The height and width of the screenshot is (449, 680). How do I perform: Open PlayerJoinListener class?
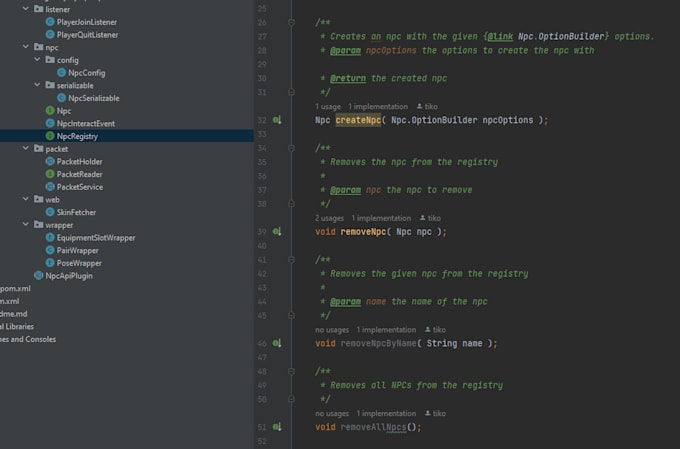pos(87,22)
